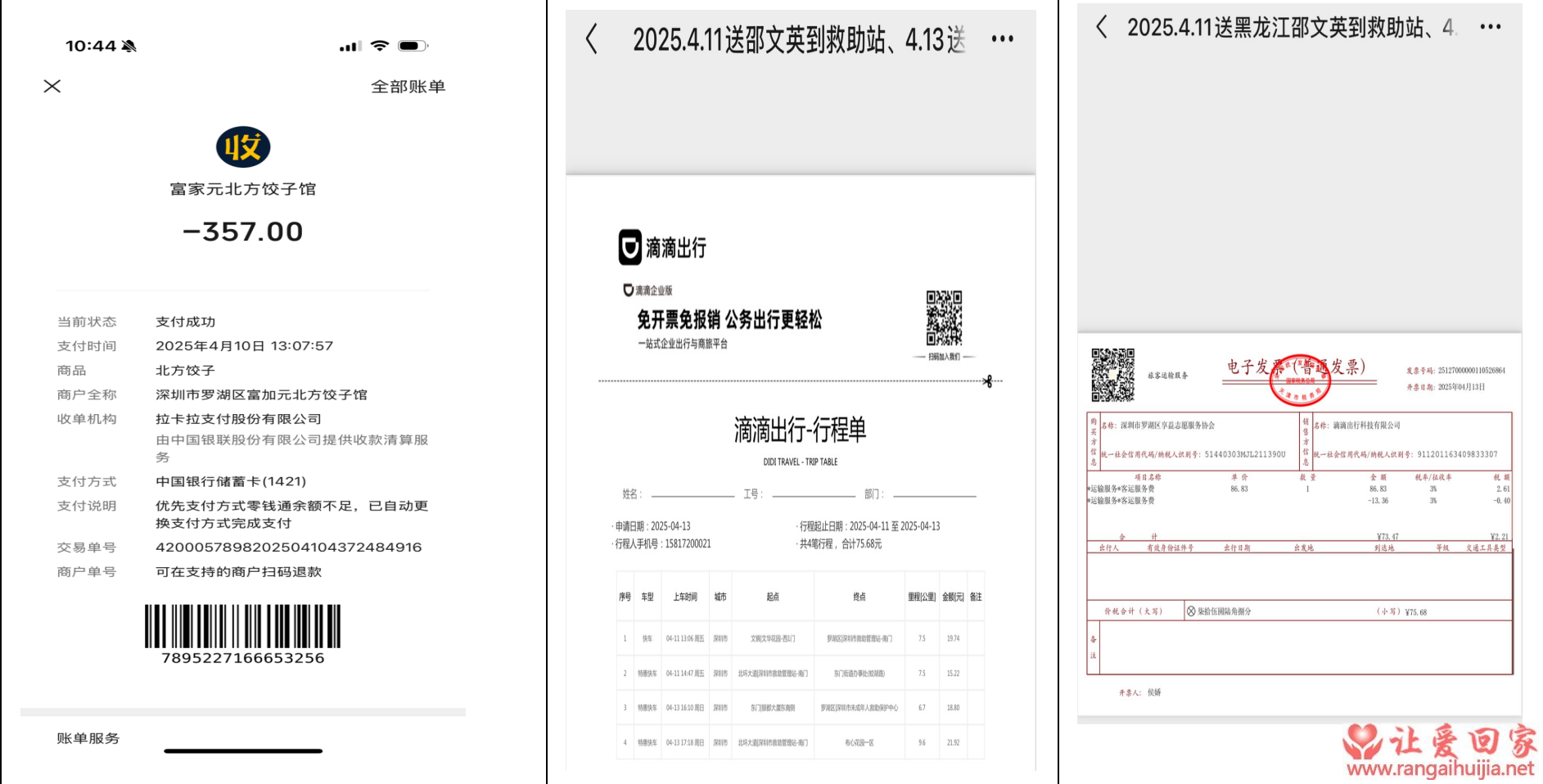
Task: Click the 让爱回家 heart logo
Action: [x=1362, y=741]
